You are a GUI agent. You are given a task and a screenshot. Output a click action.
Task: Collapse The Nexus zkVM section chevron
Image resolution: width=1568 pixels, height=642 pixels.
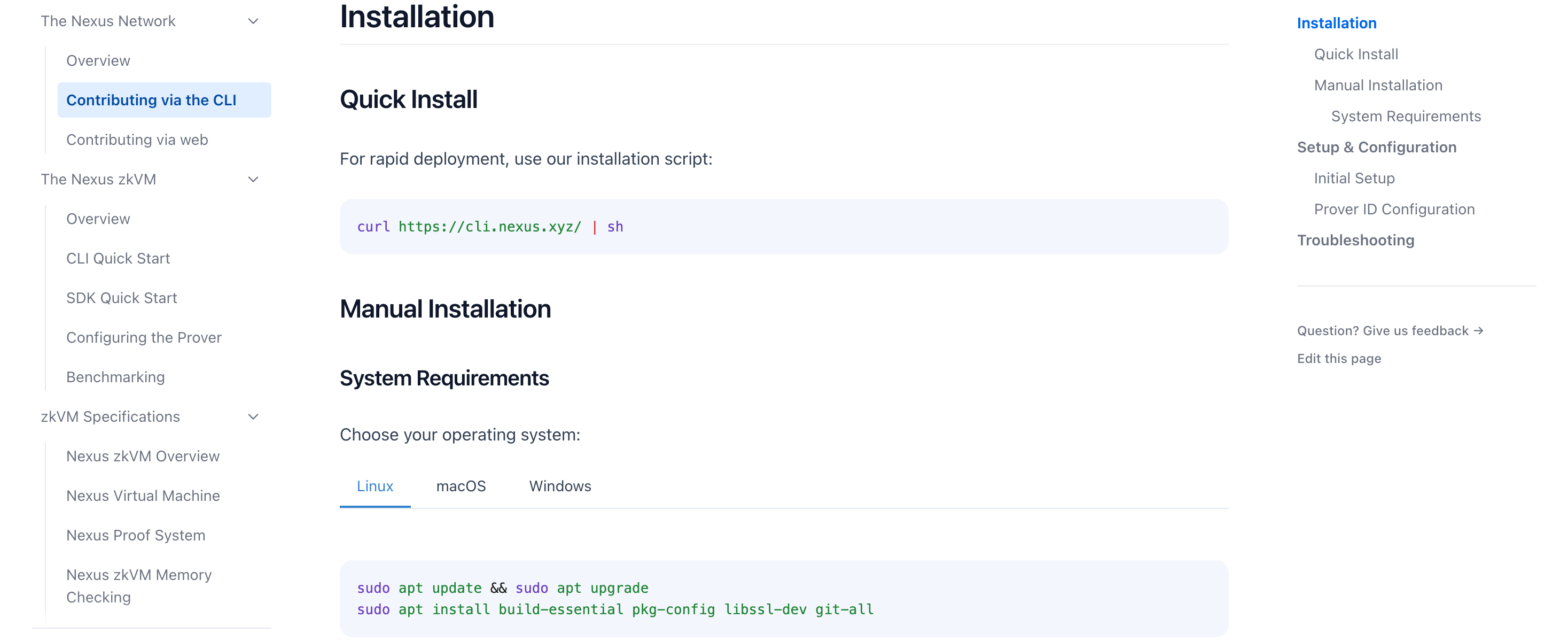[253, 179]
